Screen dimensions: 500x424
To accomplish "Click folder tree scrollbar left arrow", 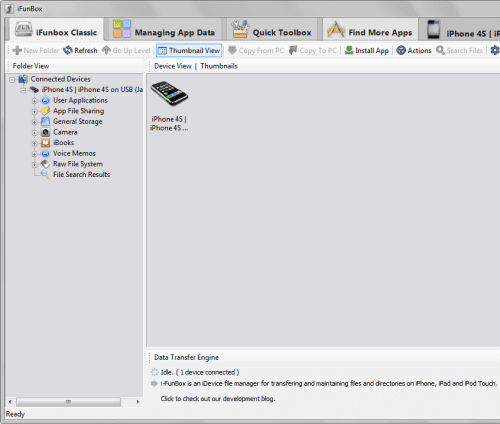I will coord(10,402).
